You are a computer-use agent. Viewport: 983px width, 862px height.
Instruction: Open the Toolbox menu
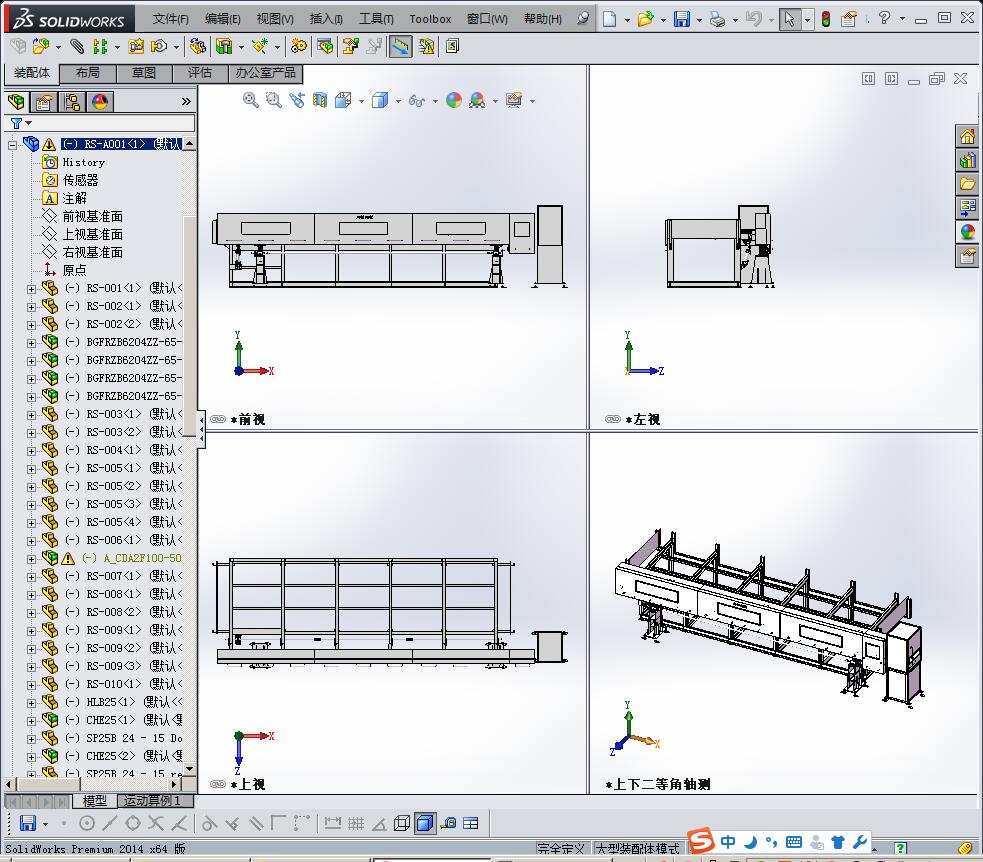(430, 19)
